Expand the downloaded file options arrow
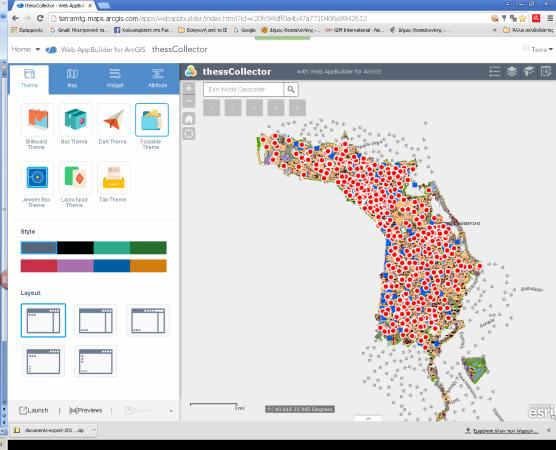 (93, 430)
